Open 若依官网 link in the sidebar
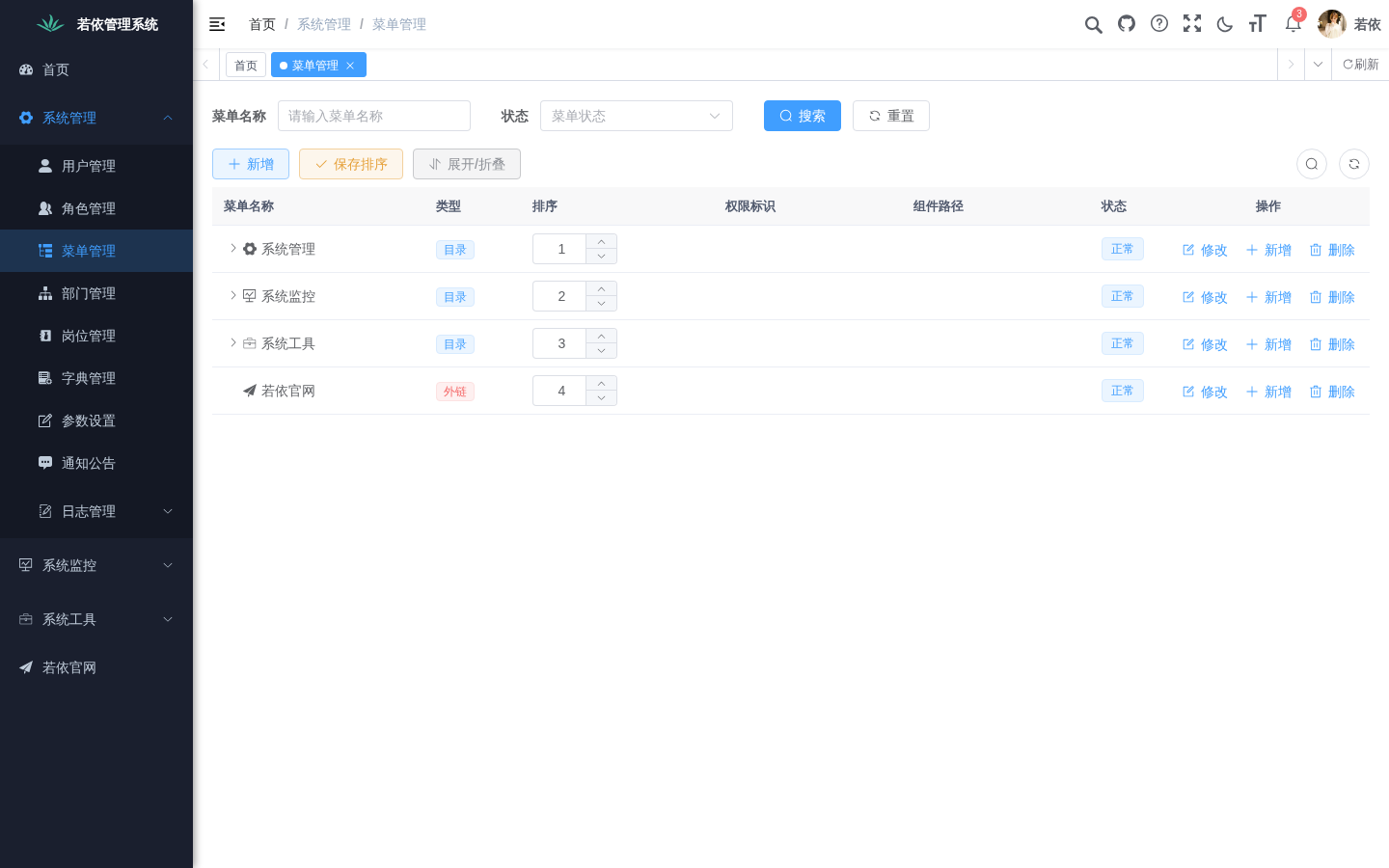 [x=96, y=667]
